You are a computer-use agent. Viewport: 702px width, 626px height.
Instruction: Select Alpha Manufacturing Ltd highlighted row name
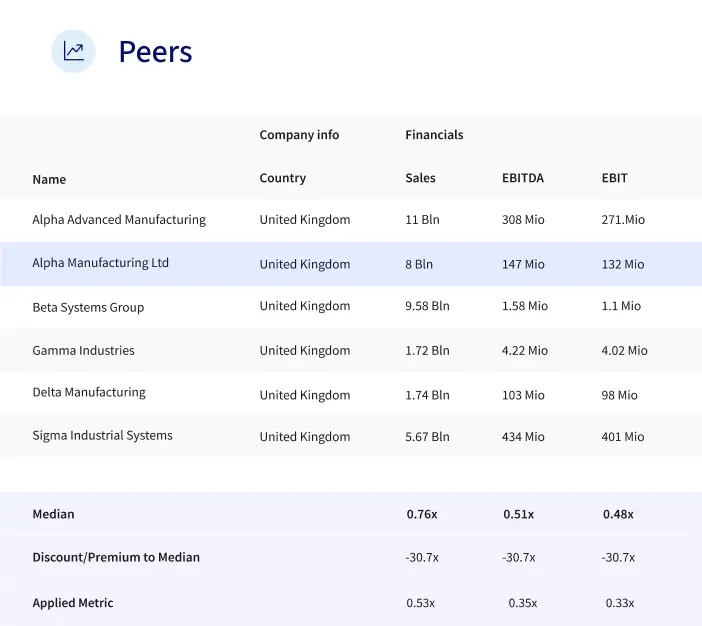(x=100, y=263)
